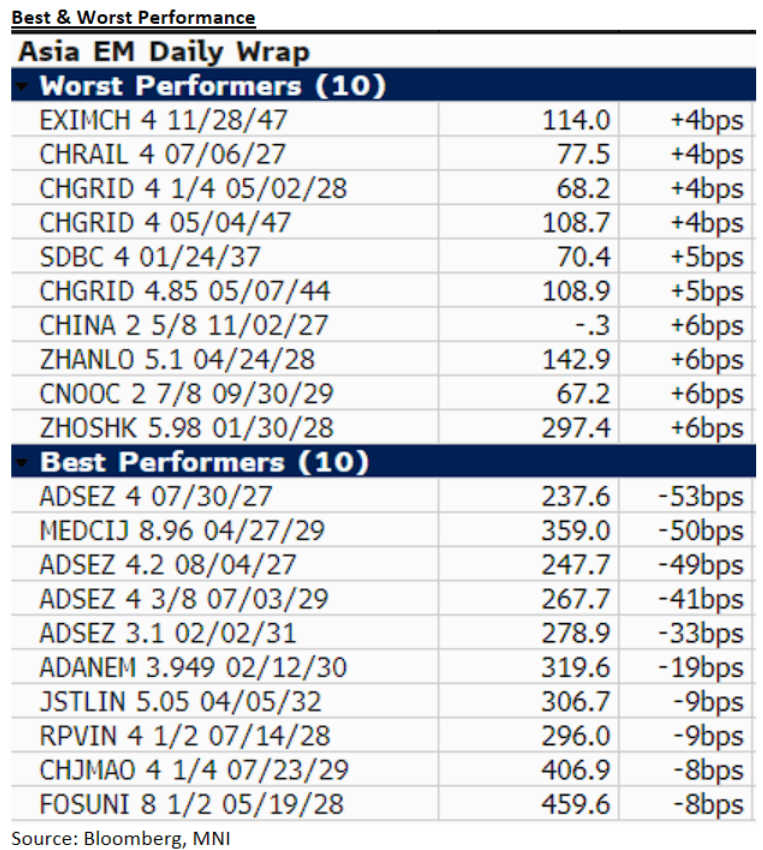763x850 pixels.
Task: Click spread value 67.2 for CNOOC
Action: 583,394
